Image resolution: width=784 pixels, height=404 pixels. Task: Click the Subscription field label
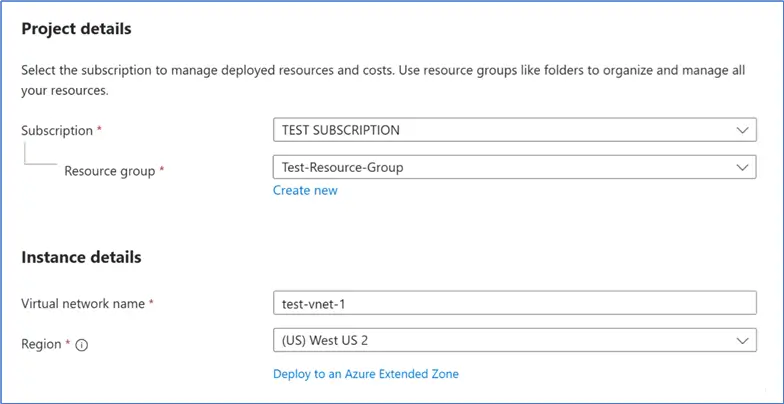pos(57,130)
